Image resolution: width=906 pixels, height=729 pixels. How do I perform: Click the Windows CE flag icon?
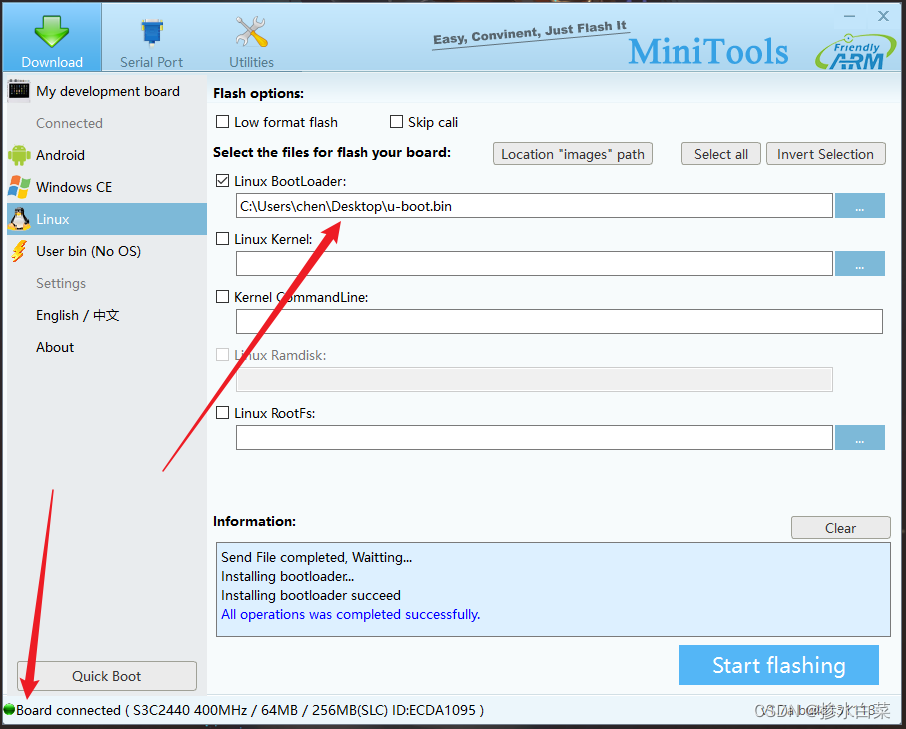(x=19, y=187)
